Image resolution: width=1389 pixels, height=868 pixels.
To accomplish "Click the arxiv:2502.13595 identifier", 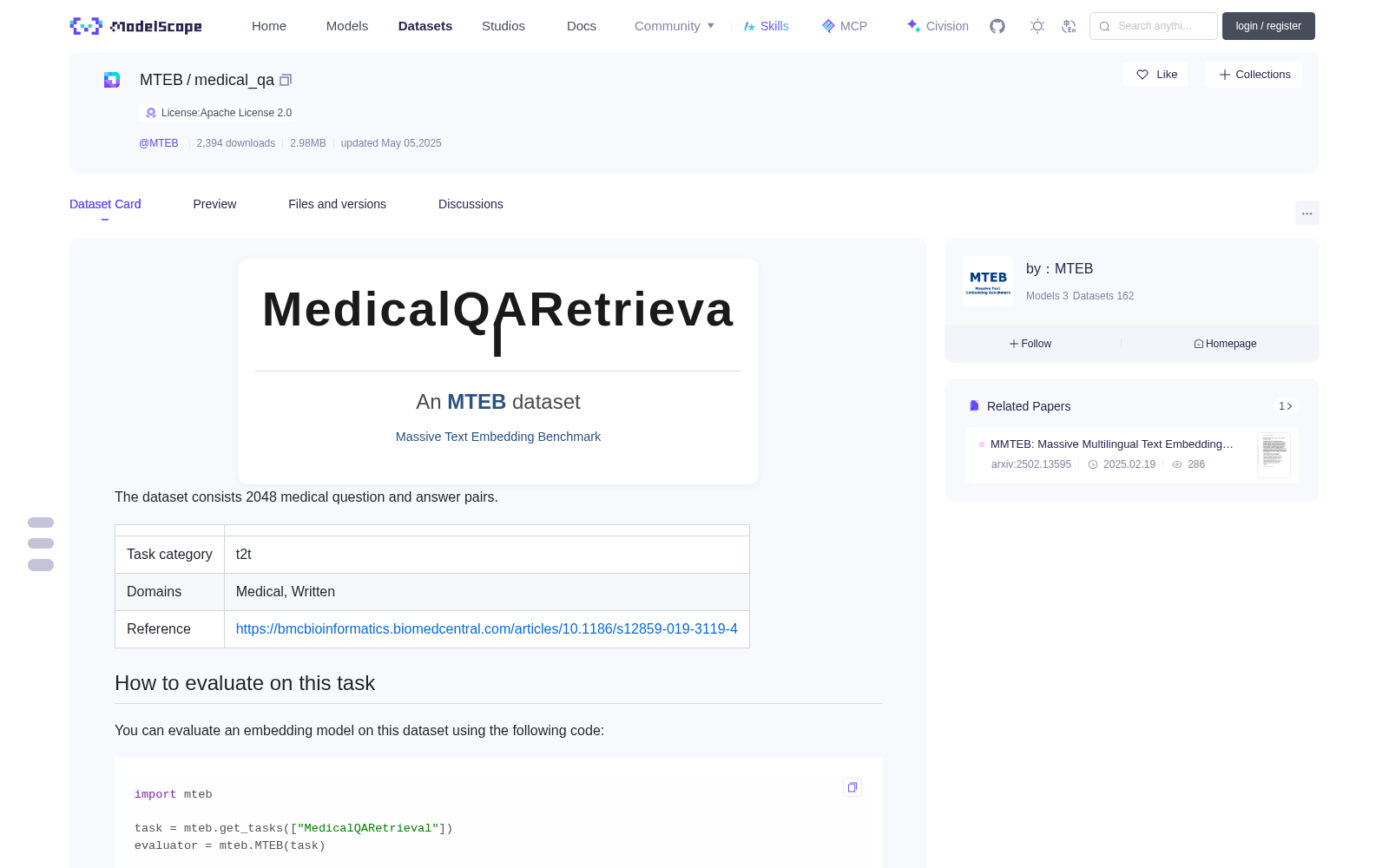I will pos(1031,464).
